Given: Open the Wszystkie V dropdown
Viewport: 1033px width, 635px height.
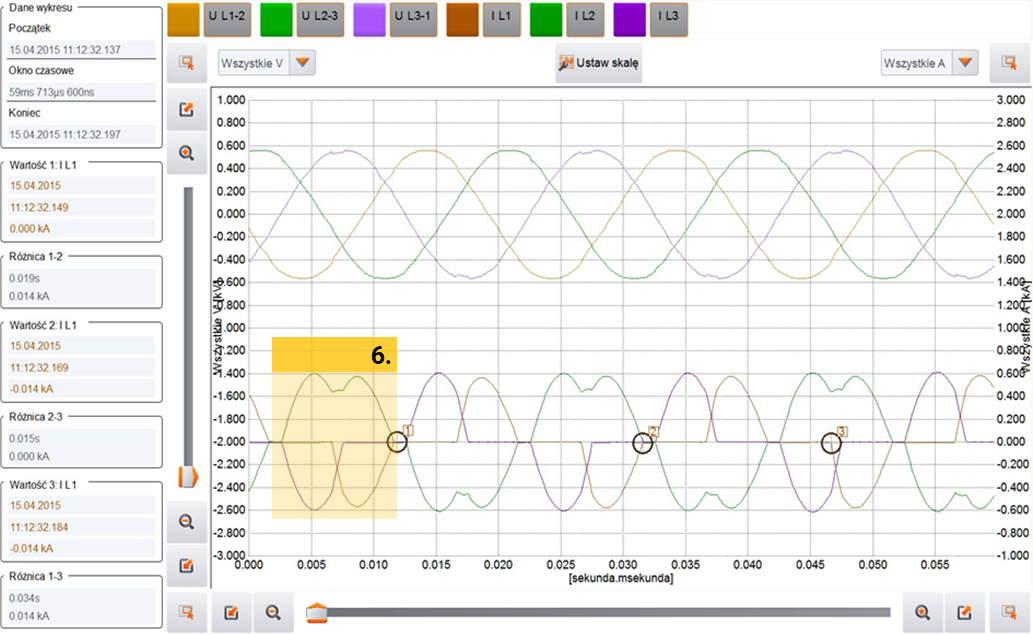Looking at the screenshot, I should pyautogui.click(x=304, y=63).
